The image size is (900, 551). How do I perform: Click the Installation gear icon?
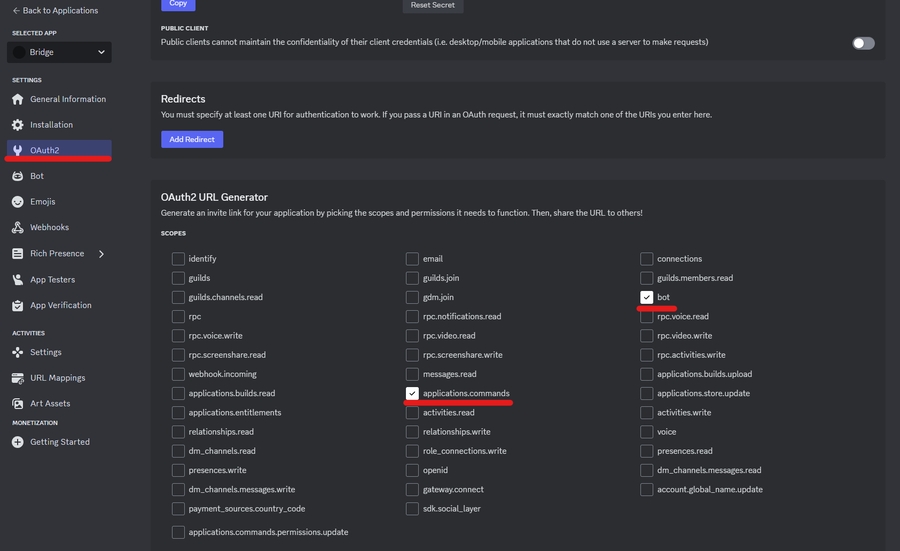(x=17, y=125)
